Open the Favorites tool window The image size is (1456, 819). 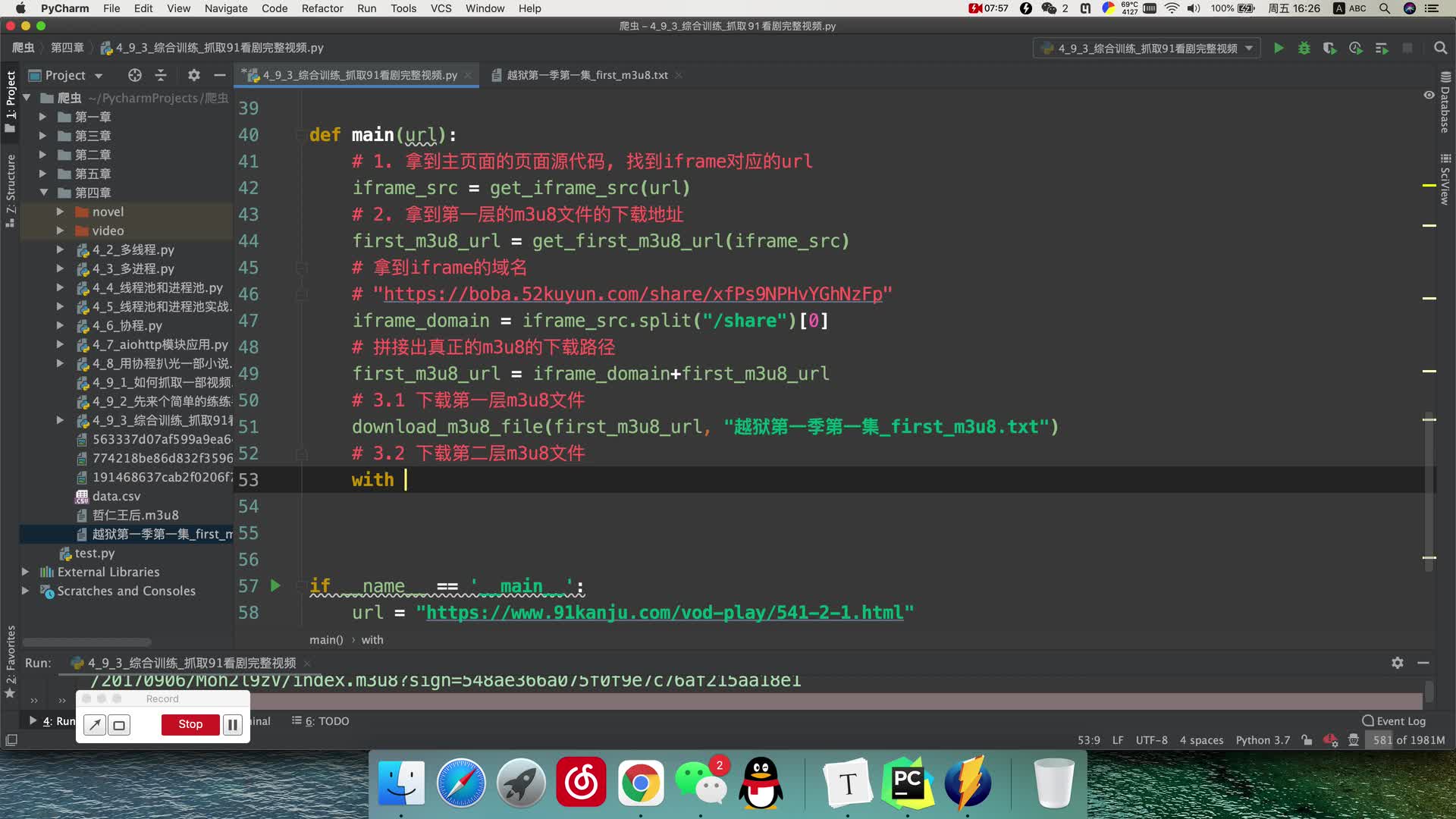(11, 661)
